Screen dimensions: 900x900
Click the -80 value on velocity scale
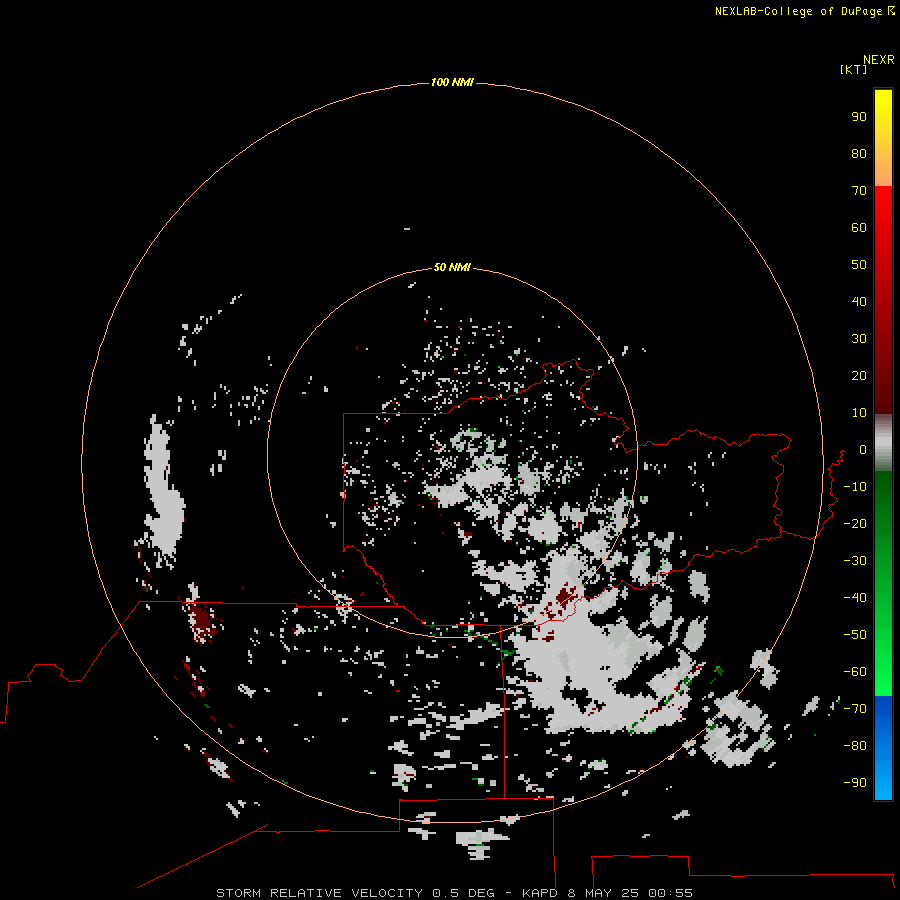click(855, 746)
